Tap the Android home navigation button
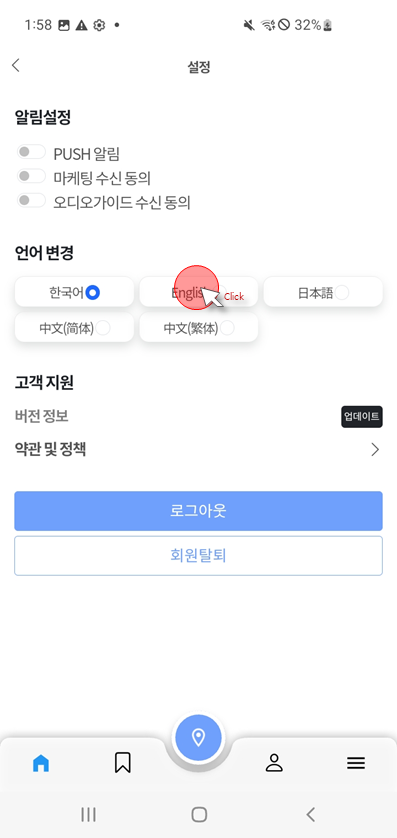This screenshot has height=838, width=397. point(199,814)
